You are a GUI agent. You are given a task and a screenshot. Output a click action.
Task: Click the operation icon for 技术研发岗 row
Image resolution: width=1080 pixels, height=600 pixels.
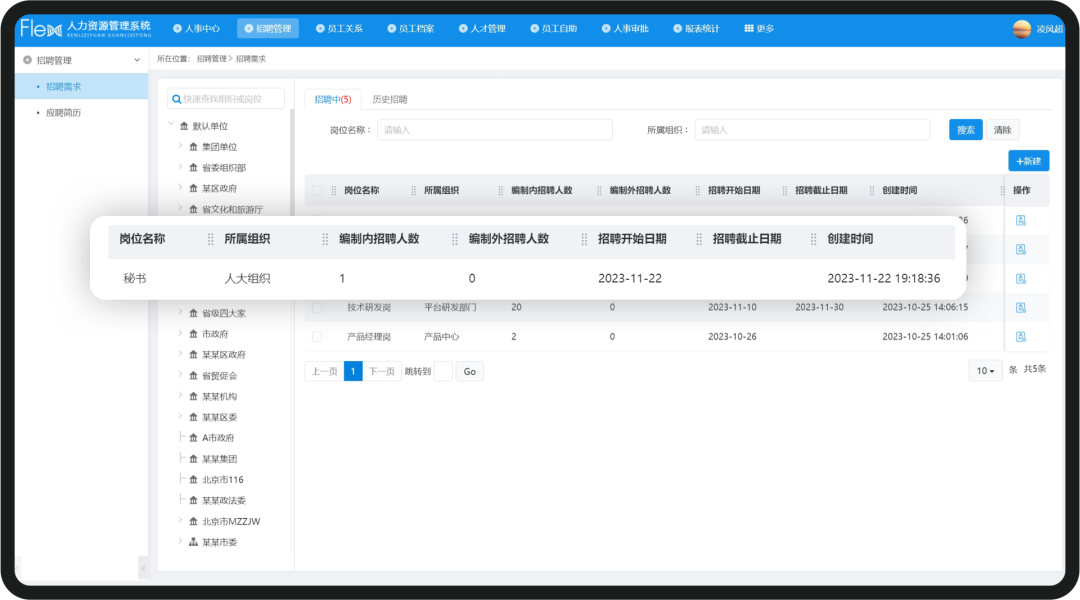[x=1021, y=307]
